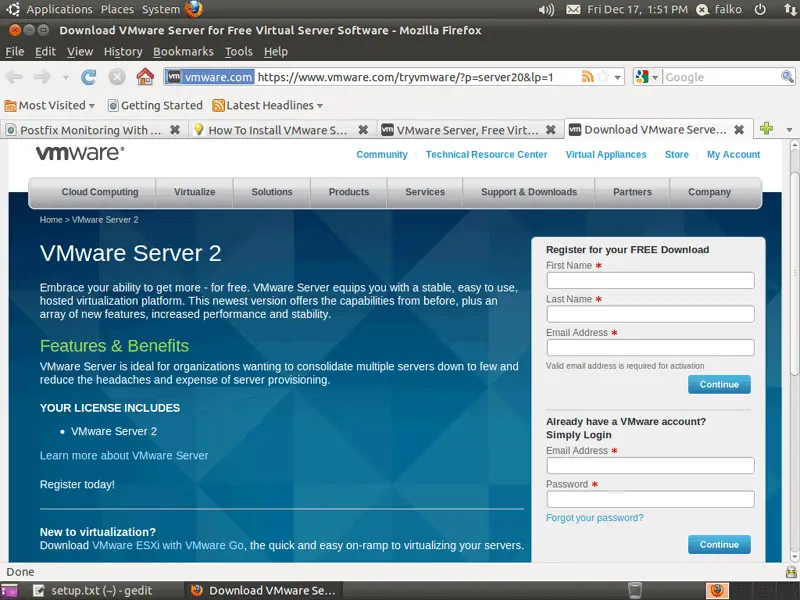This screenshot has width=800, height=600.
Task: Click Continue under the login form
Action: [x=719, y=544]
